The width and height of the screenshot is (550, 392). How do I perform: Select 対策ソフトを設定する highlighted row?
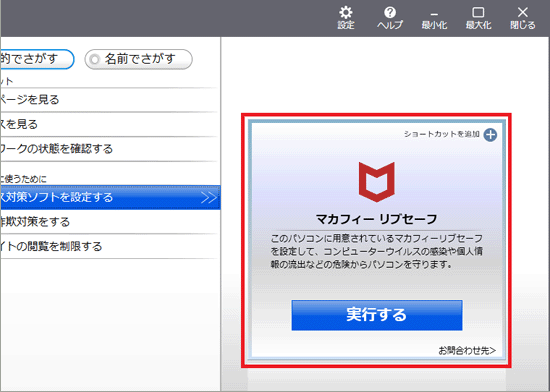[110, 197]
